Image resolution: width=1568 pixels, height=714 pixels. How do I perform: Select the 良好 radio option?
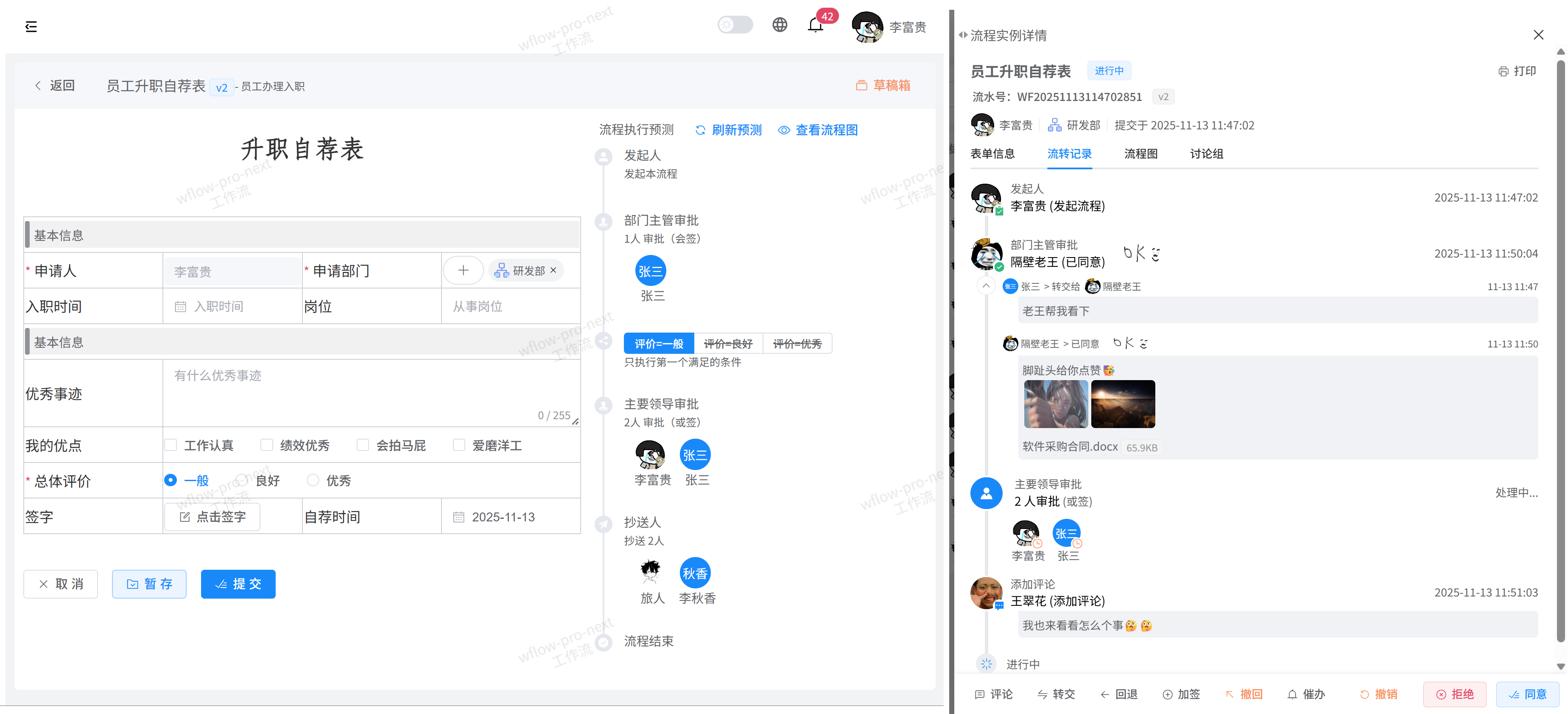pyautogui.click(x=243, y=480)
